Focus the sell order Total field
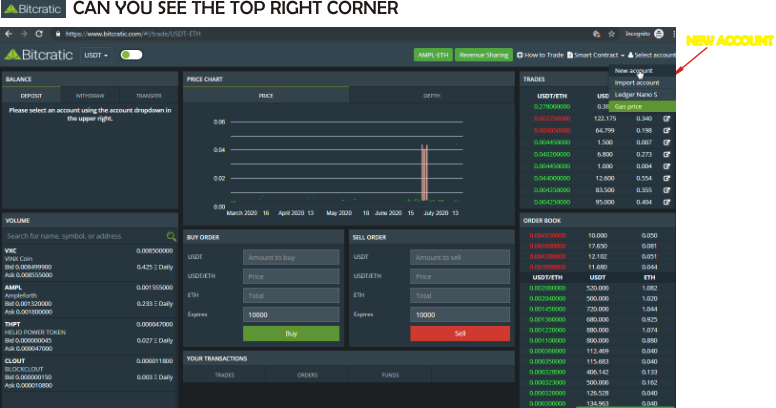The width and height of the screenshot is (776, 408). coord(460,296)
